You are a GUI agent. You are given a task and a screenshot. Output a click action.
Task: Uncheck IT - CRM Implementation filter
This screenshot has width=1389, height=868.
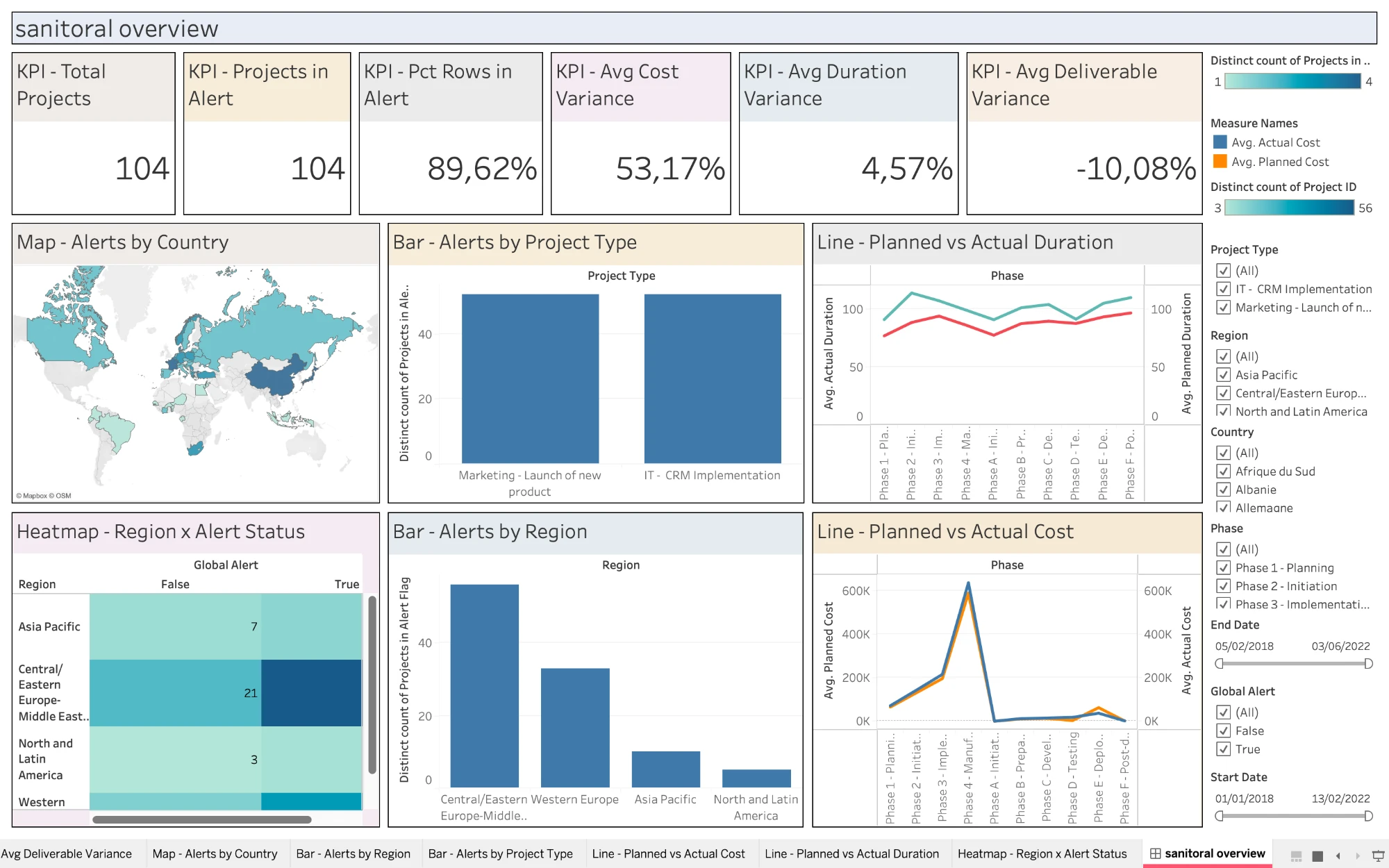(1224, 289)
